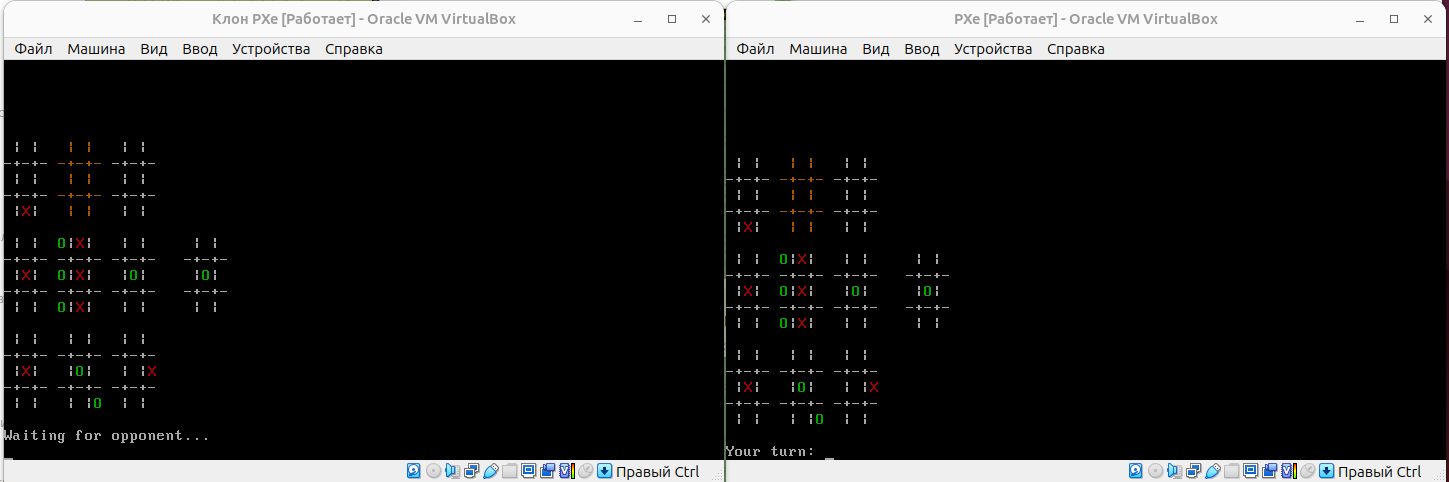The image size is (1449, 482).
Task: Minimize the Клон PXe VirtualBox window
Action: tap(637, 19)
